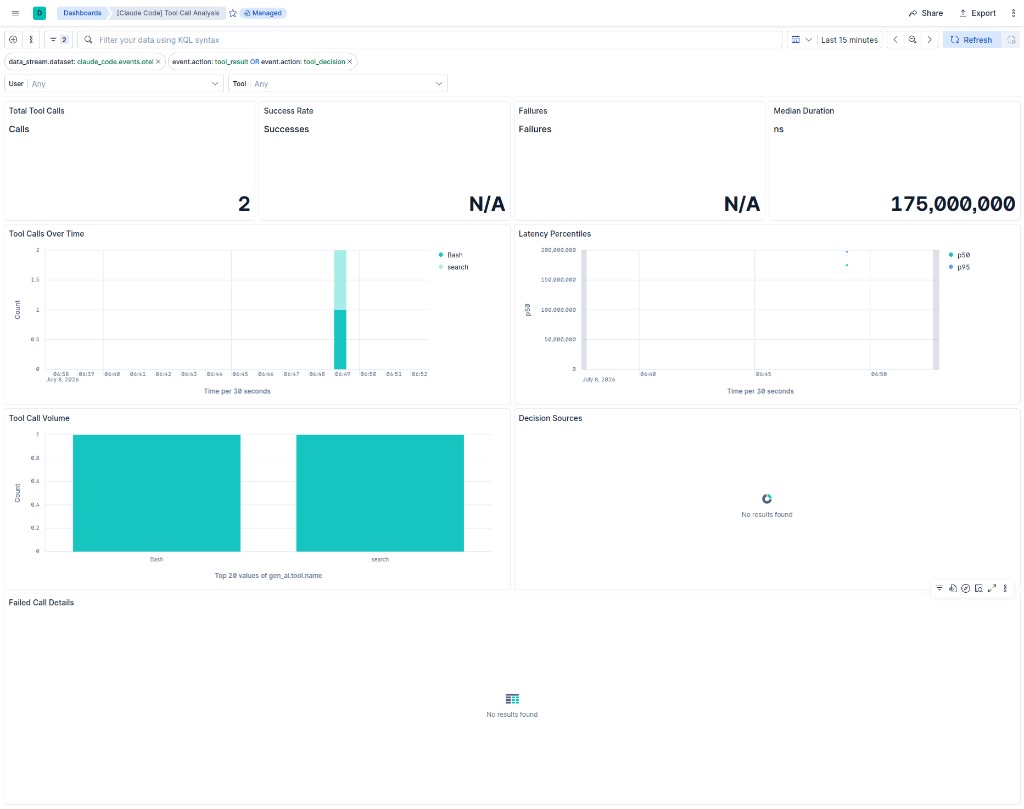1024x809 pixels.
Task: Explore in Discover compass icon
Action: [966, 588]
